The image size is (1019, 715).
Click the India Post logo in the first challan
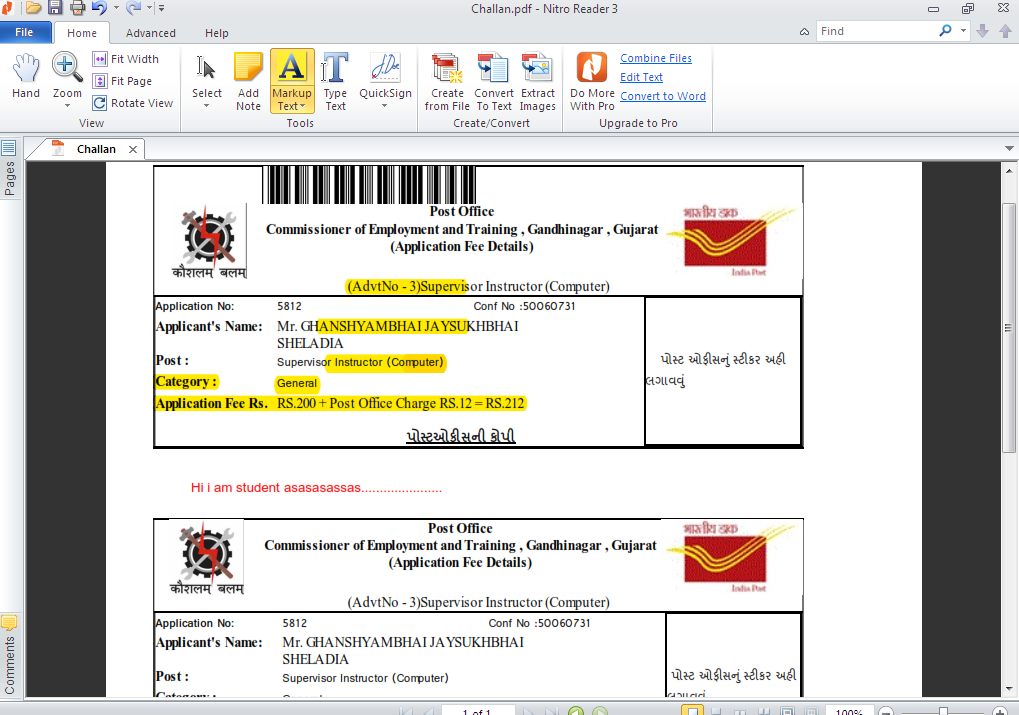733,241
